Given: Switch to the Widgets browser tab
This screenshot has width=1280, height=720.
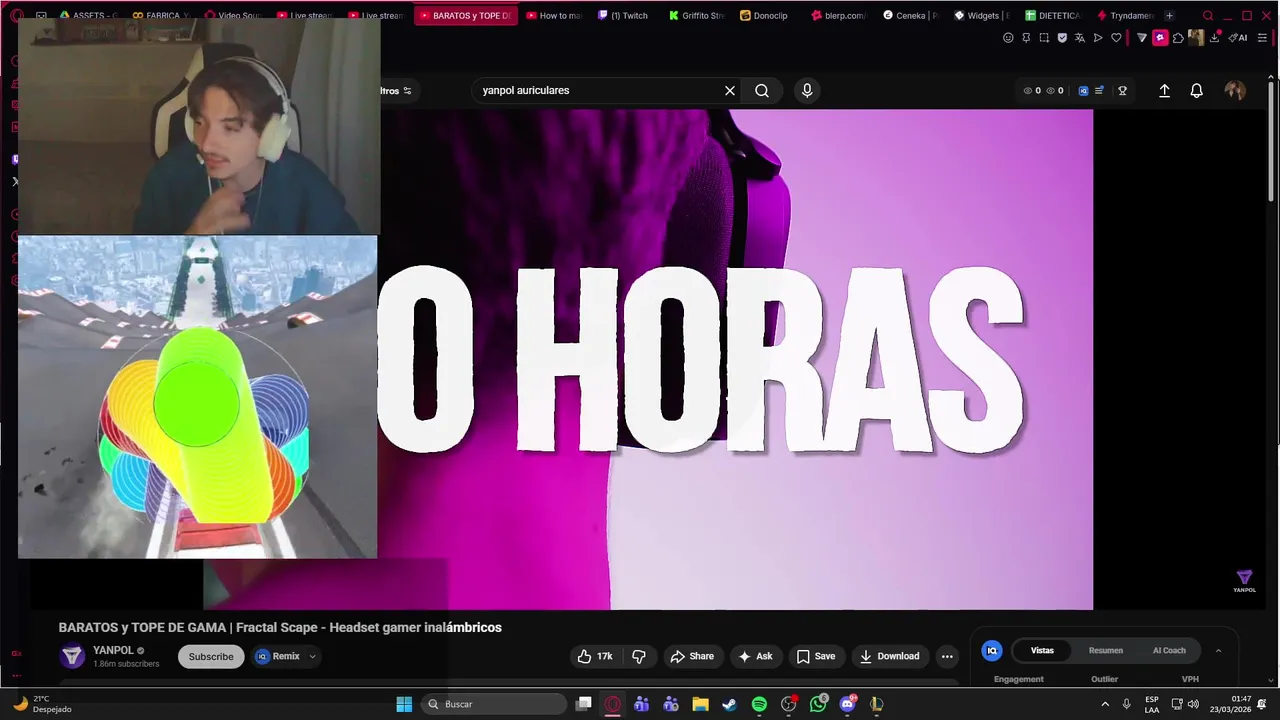Looking at the screenshot, I should [x=982, y=15].
